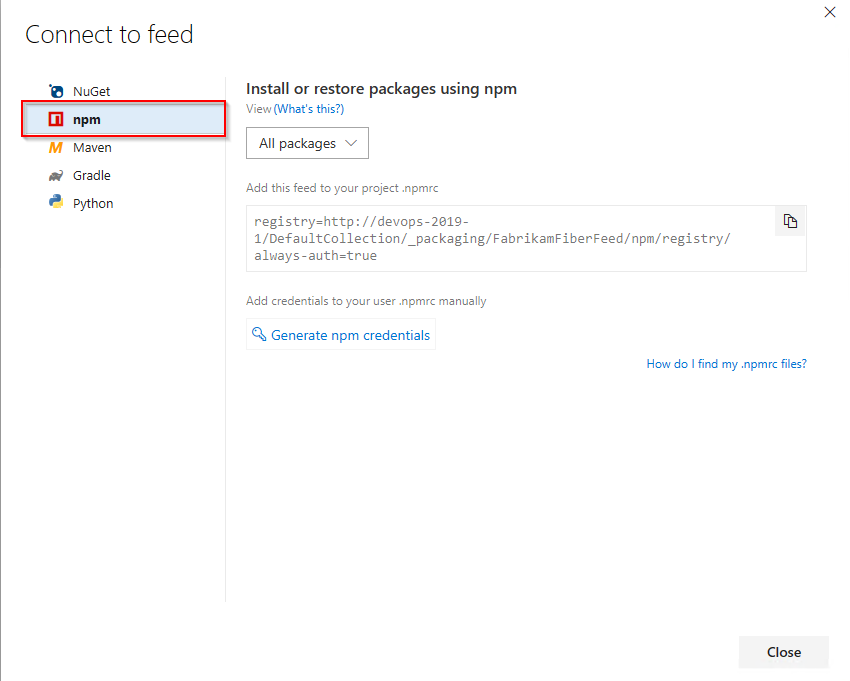Select the Maven tab label
Viewport: 850px width, 681px height.
click(x=92, y=148)
